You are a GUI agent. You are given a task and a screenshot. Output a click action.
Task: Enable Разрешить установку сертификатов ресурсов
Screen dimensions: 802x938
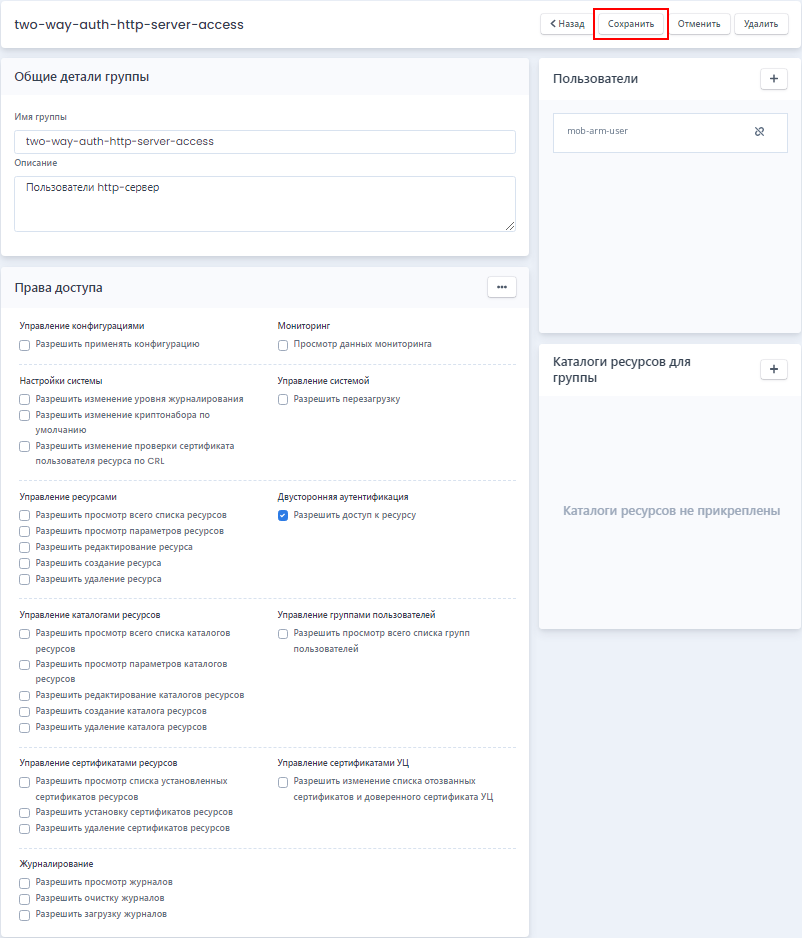tap(25, 813)
